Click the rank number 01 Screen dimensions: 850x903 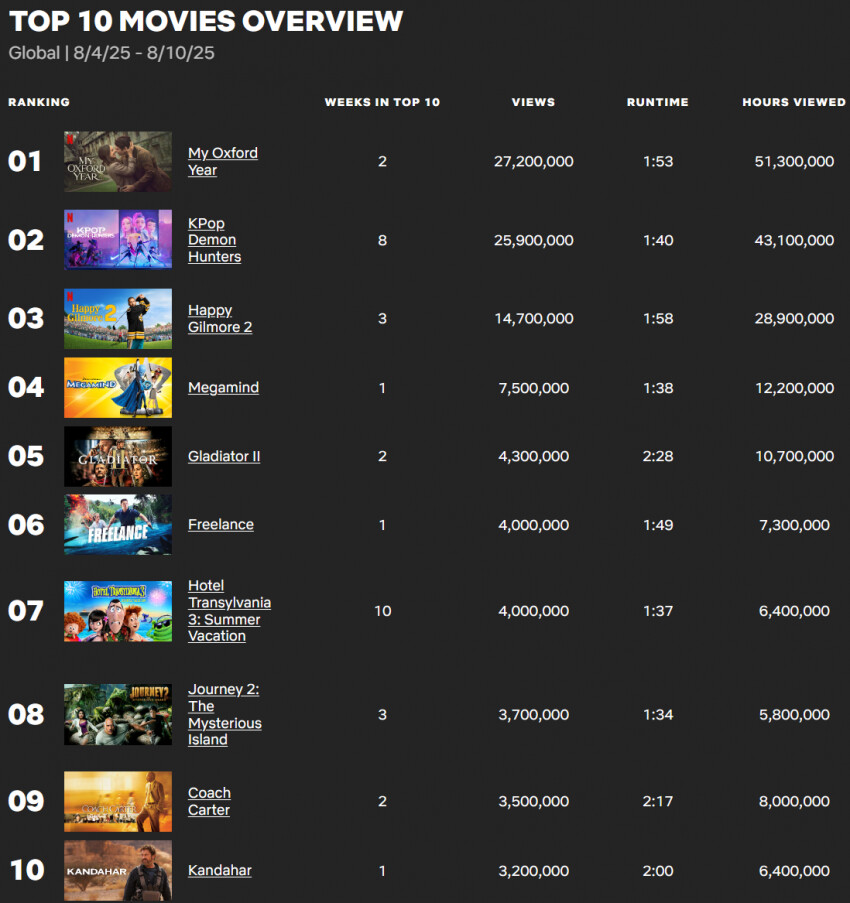25,161
